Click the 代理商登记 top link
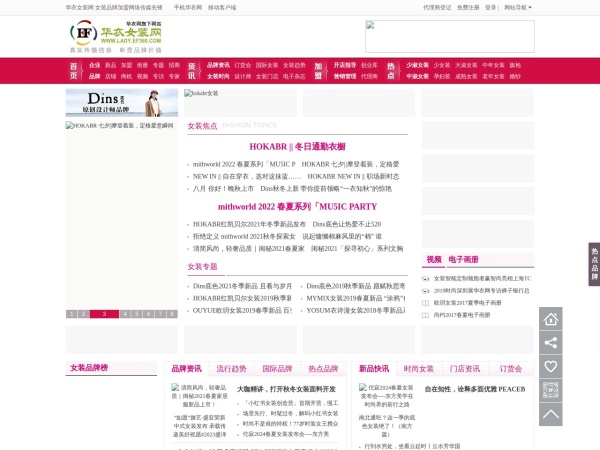 pos(437,7)
